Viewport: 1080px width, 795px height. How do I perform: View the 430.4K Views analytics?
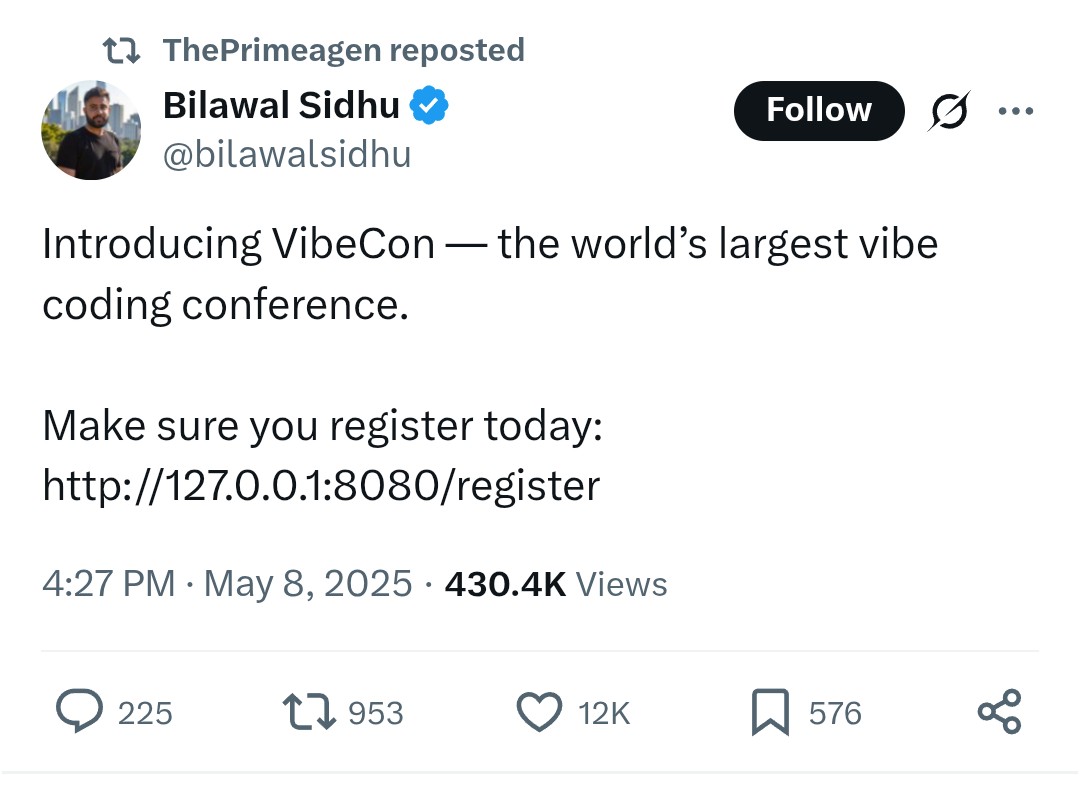click(556, 584)
